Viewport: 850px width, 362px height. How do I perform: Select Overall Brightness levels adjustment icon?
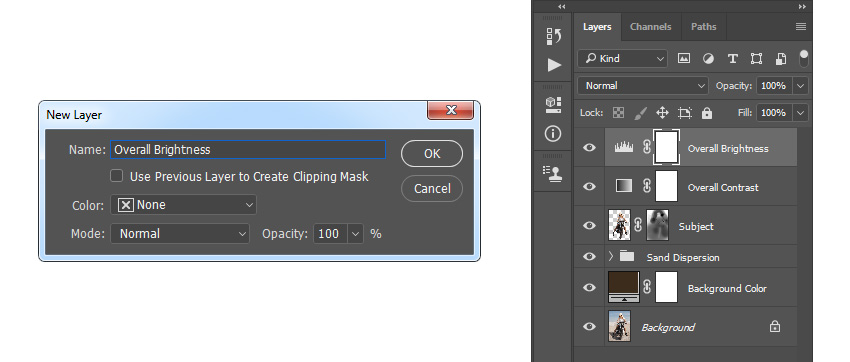pos(624,147)
